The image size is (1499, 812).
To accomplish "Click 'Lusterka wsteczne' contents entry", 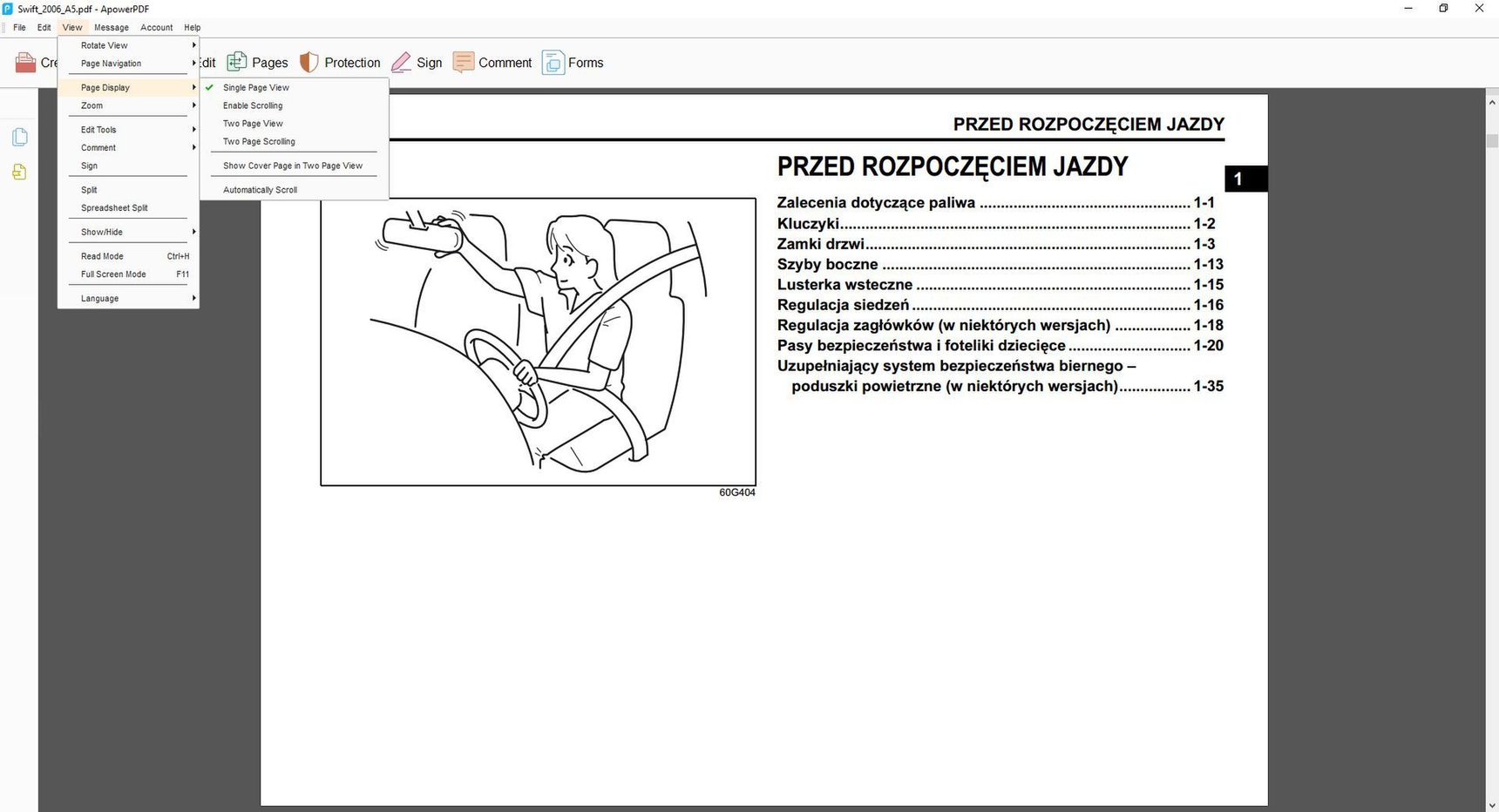I will click(1000, 284).
